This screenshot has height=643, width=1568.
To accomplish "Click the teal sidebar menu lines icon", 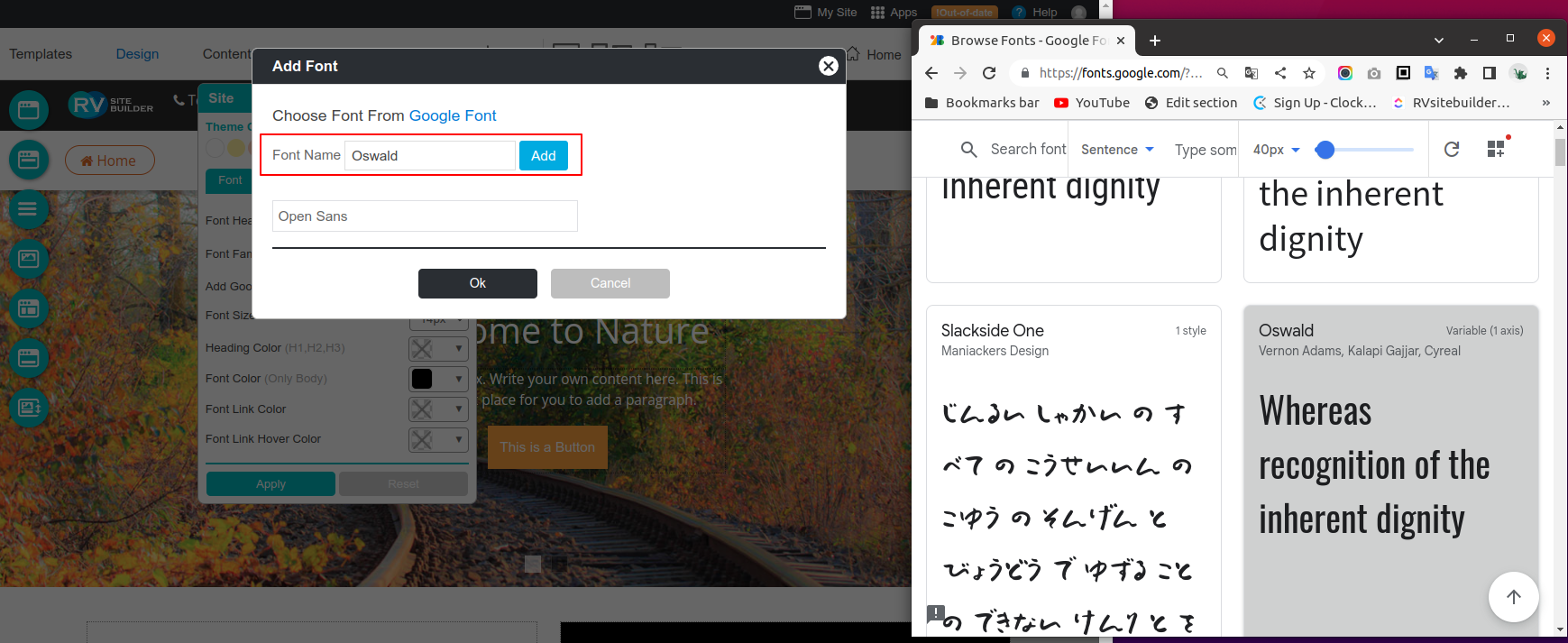I will pyautogui.click(x=29, y=209).
